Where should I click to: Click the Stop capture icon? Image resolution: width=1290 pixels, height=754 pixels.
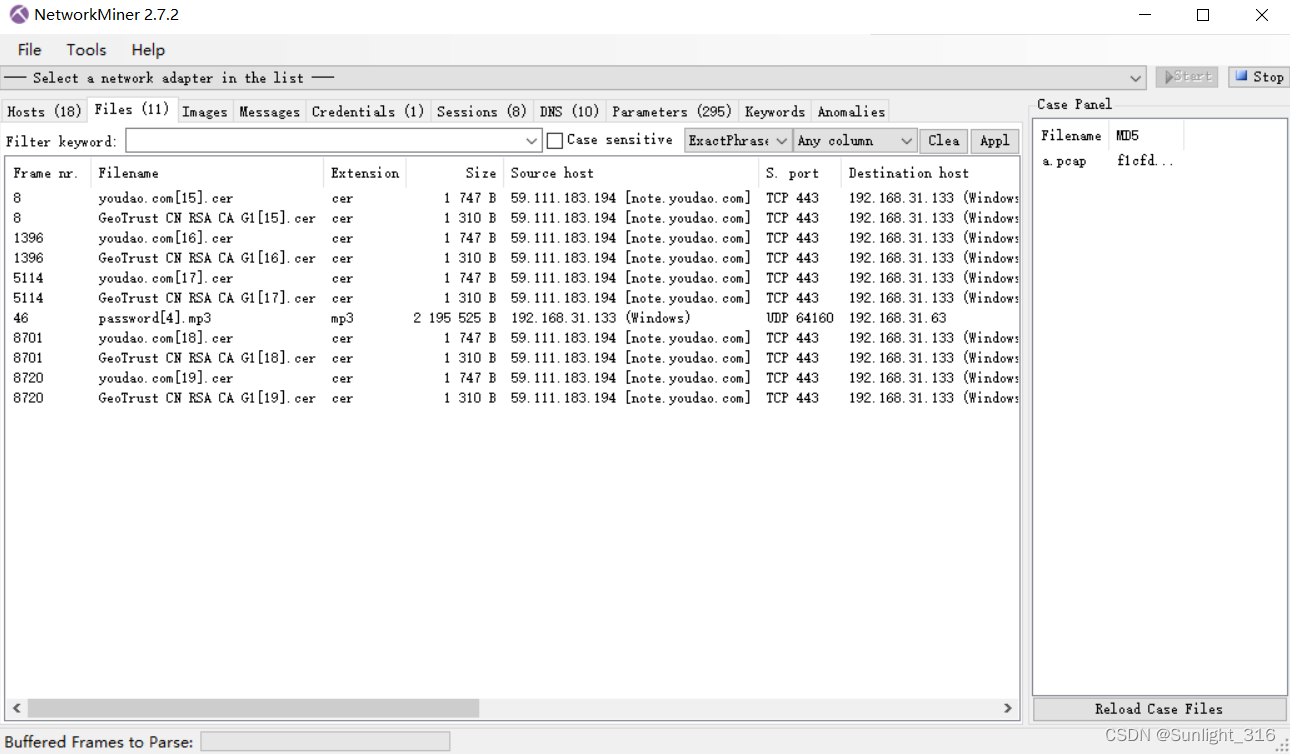[x=1257, y=76]
